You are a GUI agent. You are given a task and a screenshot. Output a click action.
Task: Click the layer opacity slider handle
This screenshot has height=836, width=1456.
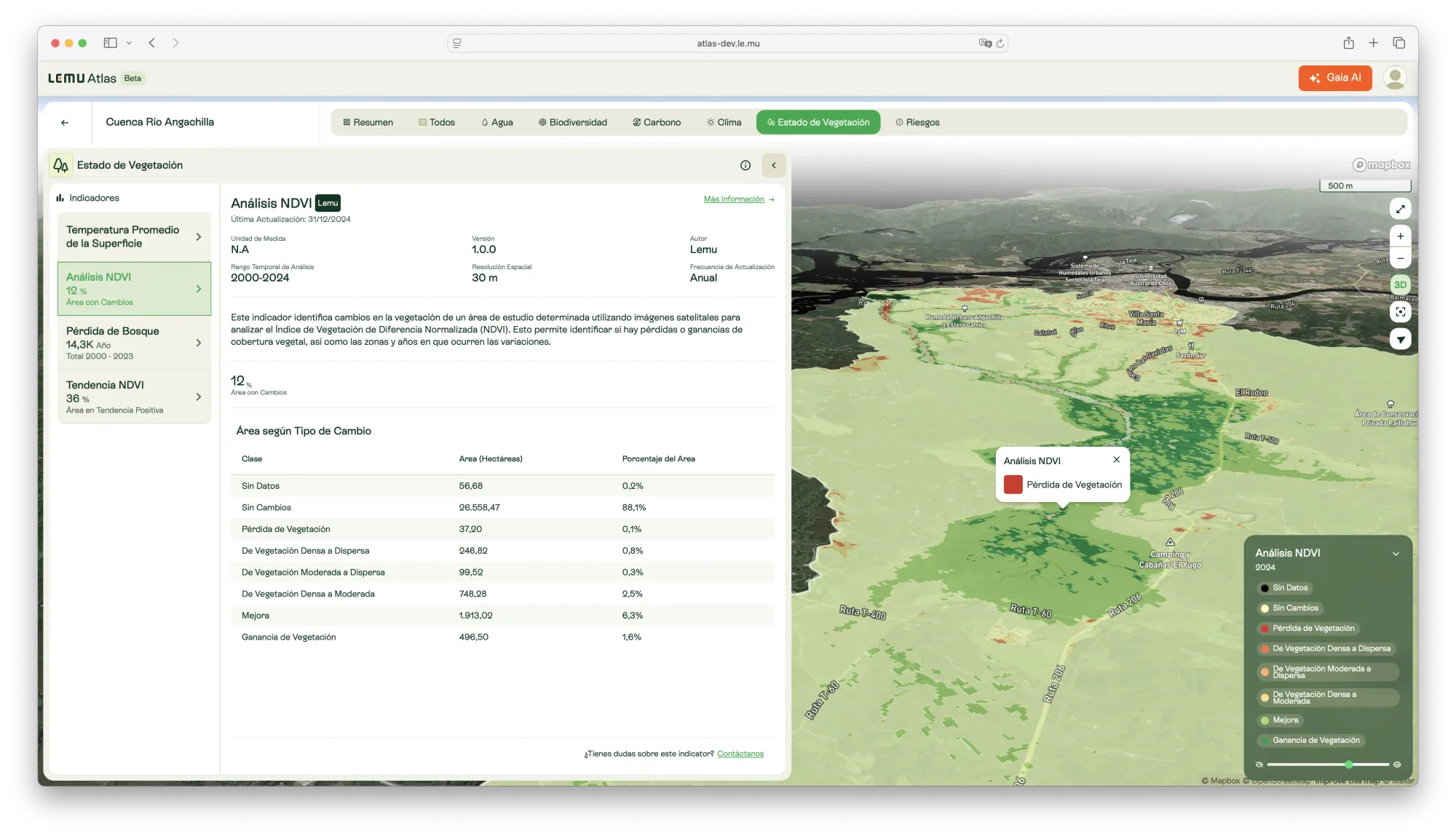(x=1348, y=765)
